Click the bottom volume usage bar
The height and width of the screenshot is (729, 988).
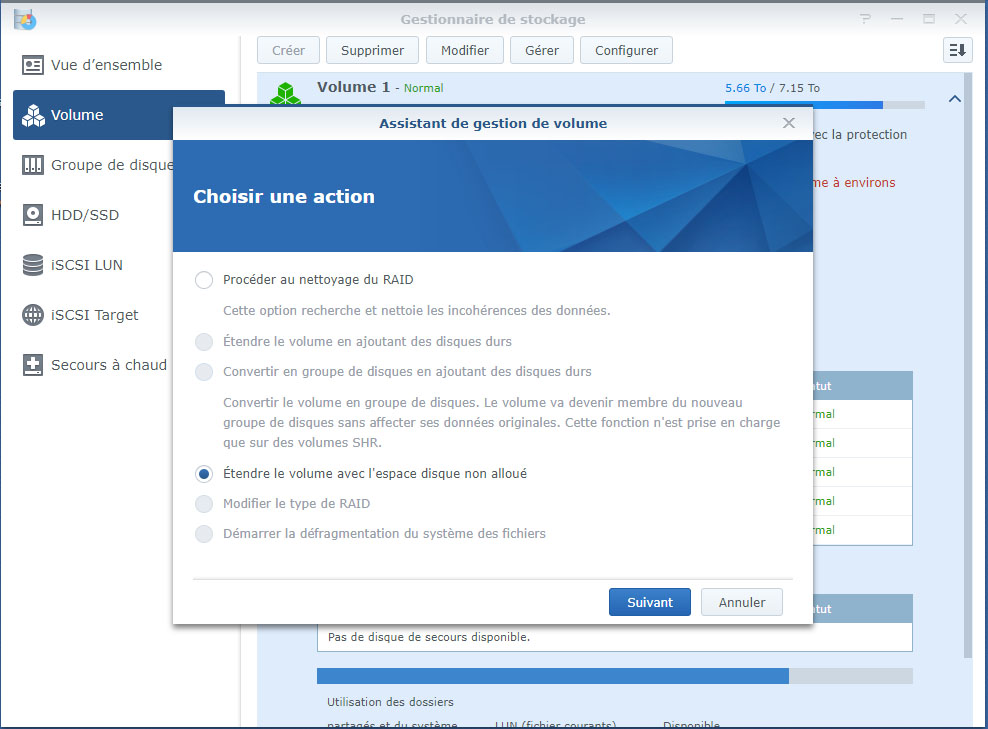[614, 676]
